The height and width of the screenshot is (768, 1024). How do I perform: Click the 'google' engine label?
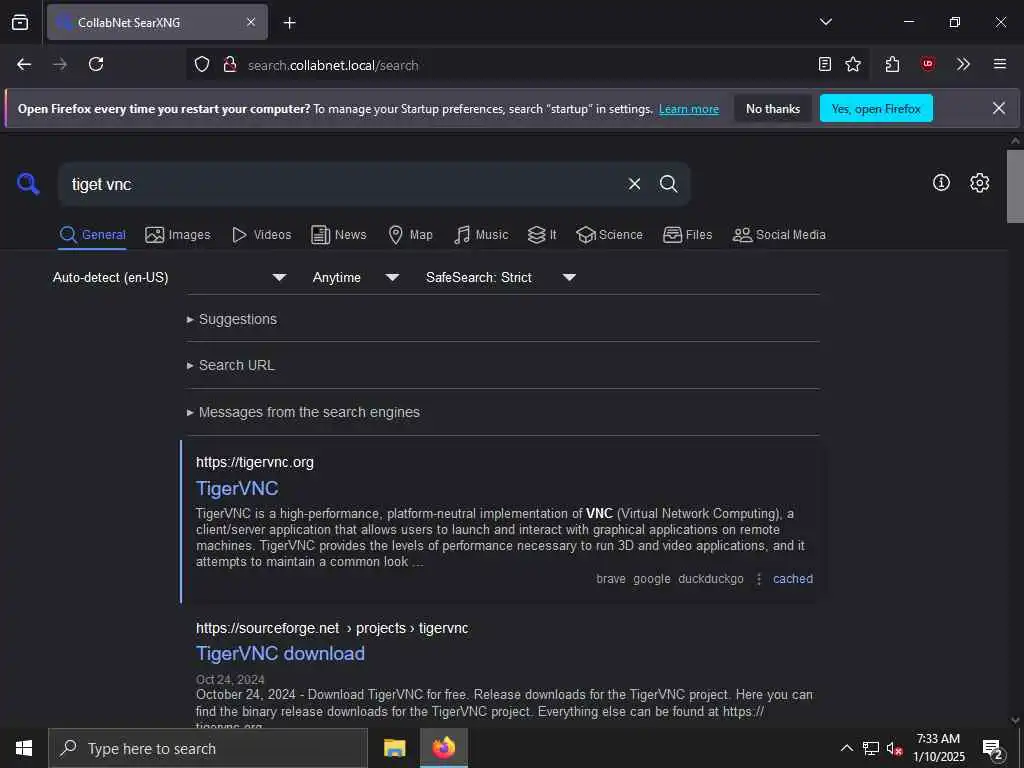(652, 579)
